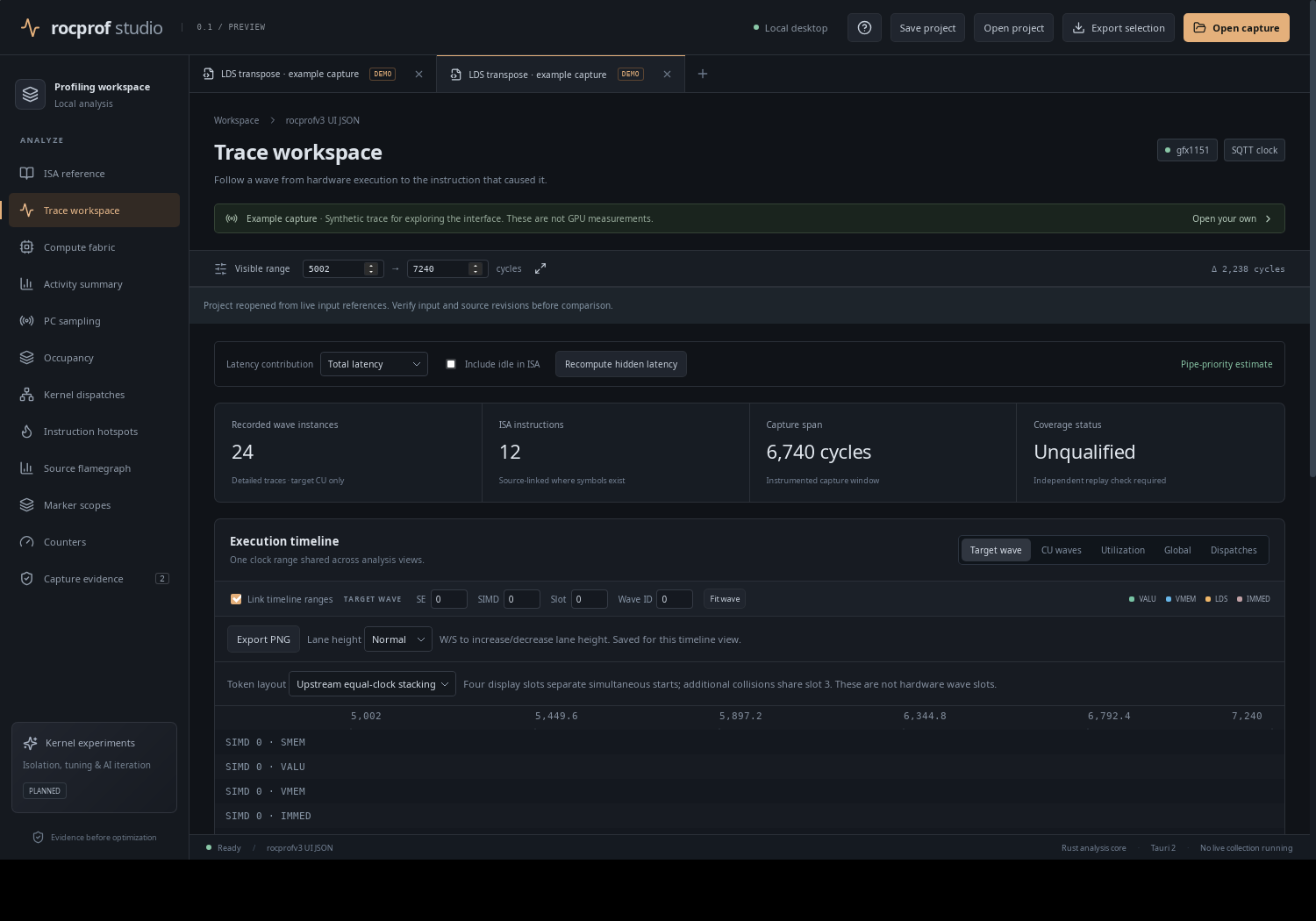The height and width of the screenshot is (921, 1316).
Task: Open the Counters view
Action: click(94, 542)
